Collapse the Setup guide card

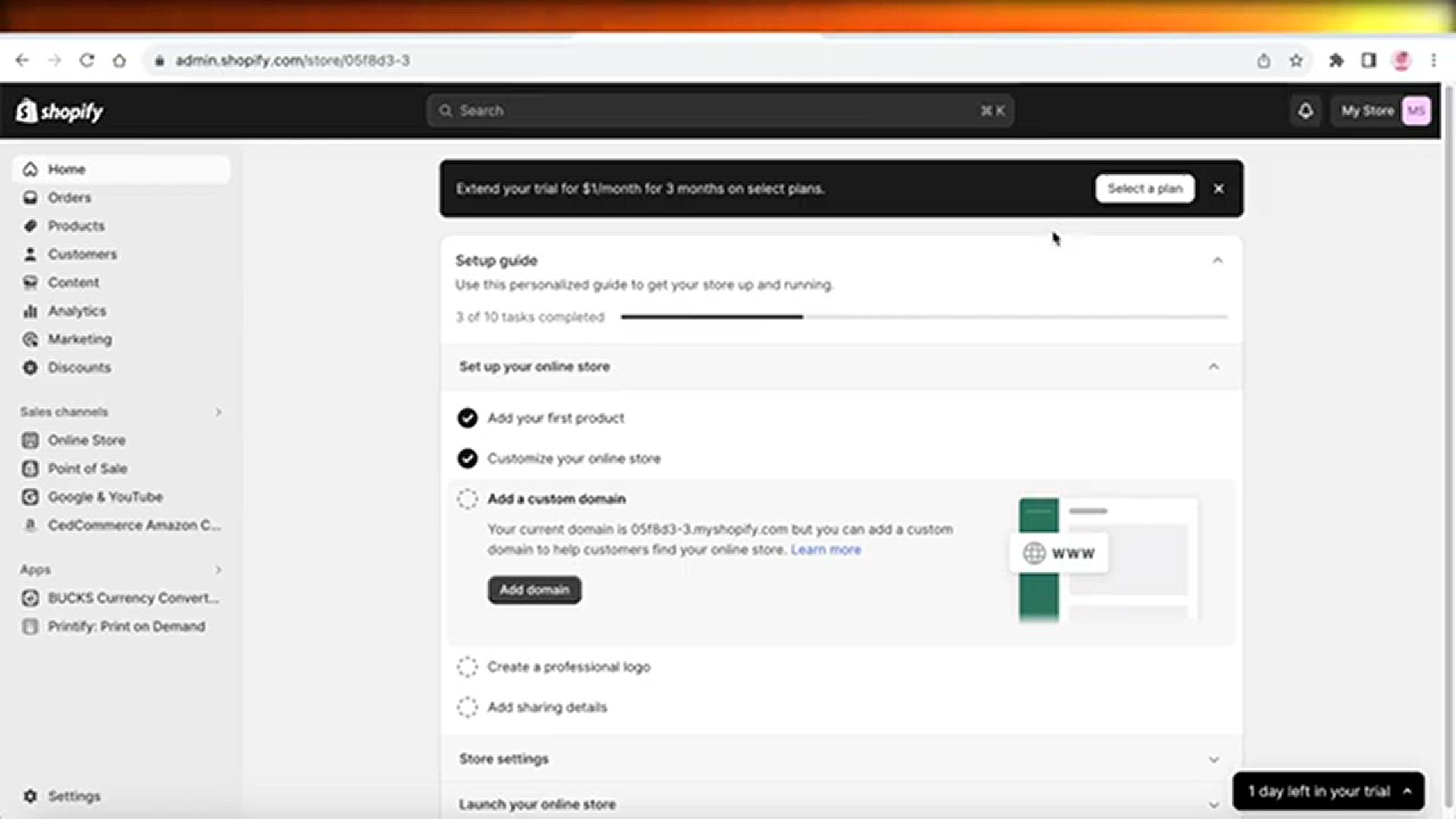1217,261
